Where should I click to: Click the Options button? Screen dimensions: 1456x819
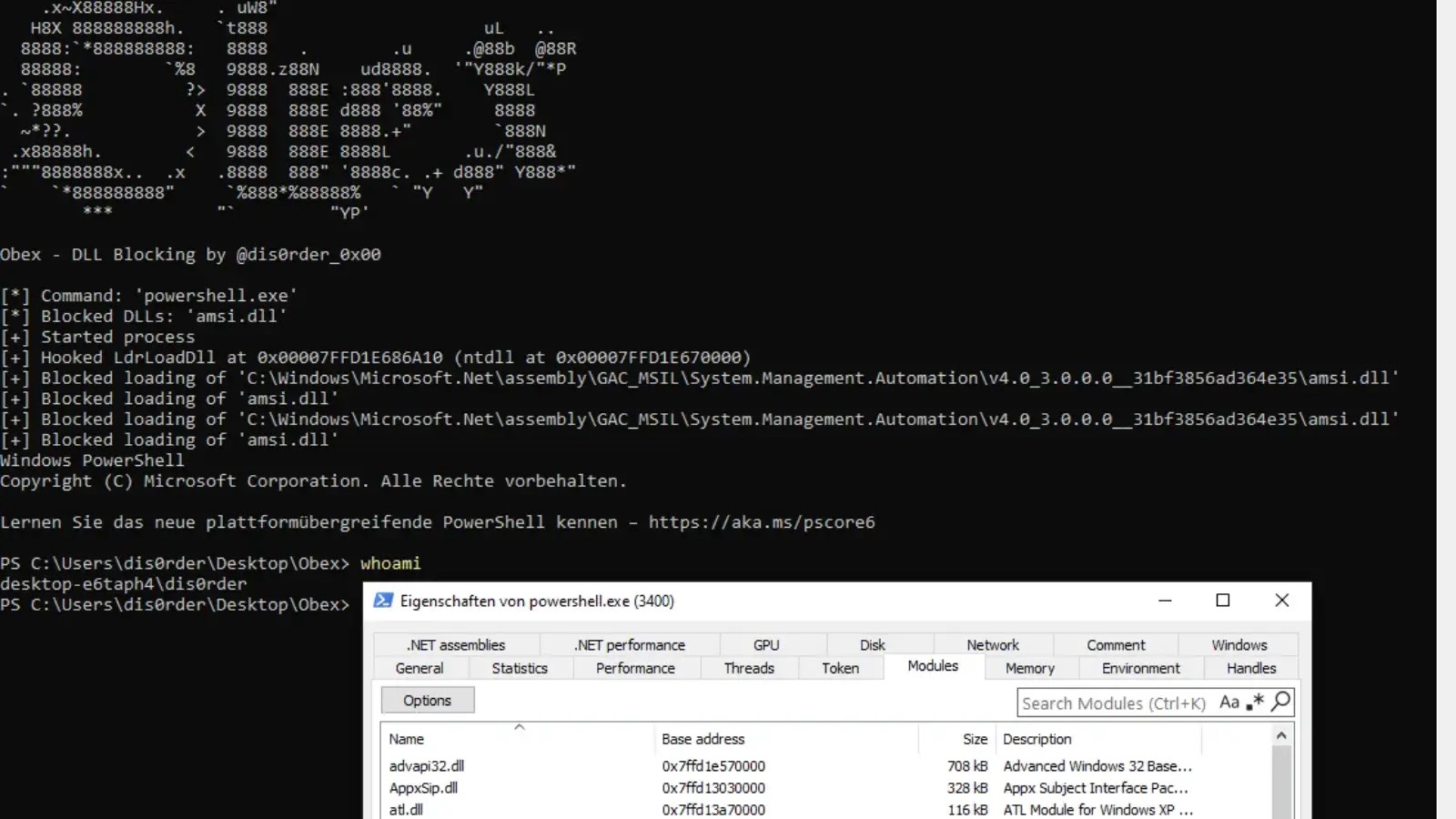pos(427,700)
